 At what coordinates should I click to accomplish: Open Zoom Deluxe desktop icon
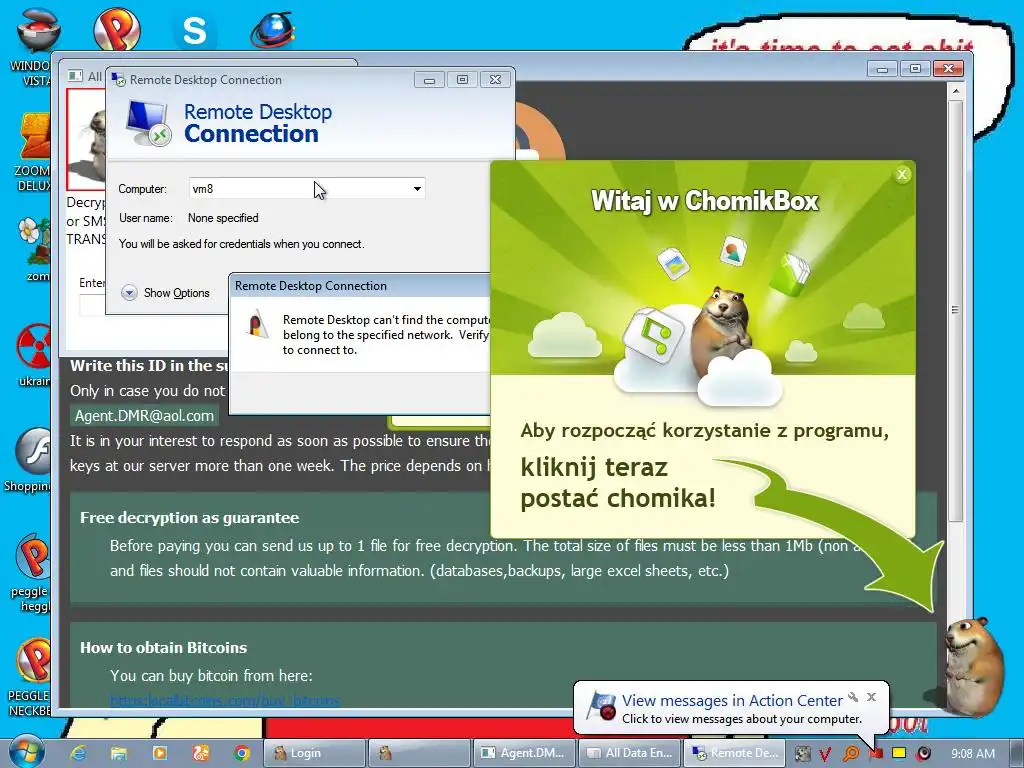click(34, 152)
